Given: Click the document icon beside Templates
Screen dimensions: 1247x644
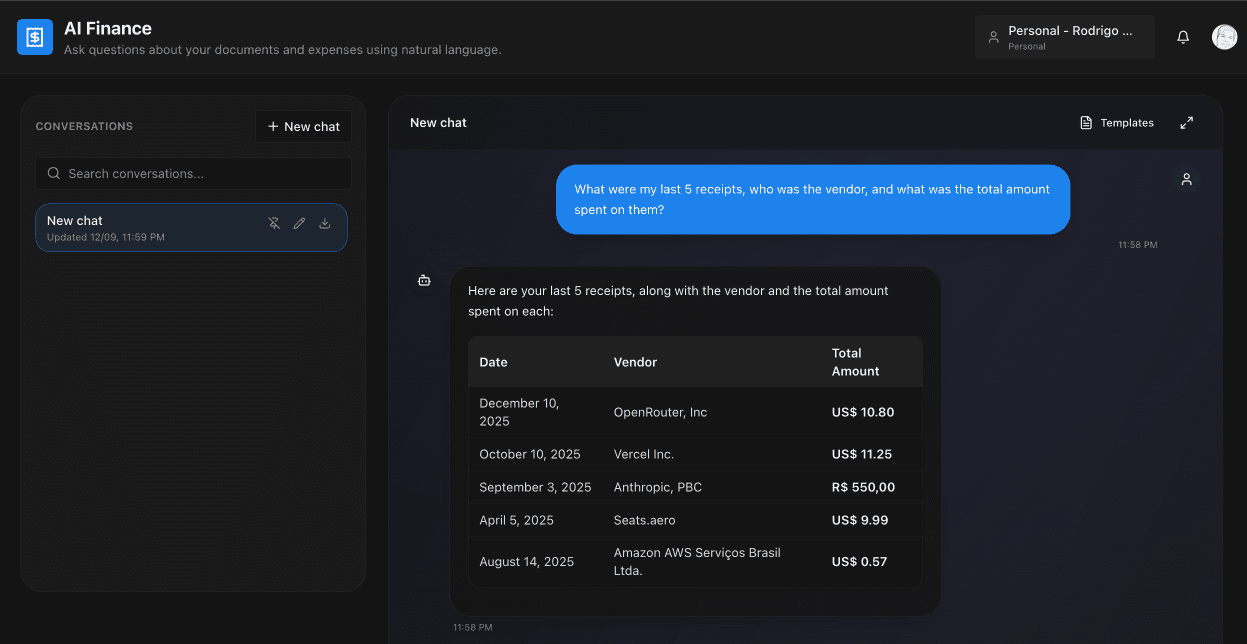Looking at the screenshot, I should click(x=1086, y=122).
